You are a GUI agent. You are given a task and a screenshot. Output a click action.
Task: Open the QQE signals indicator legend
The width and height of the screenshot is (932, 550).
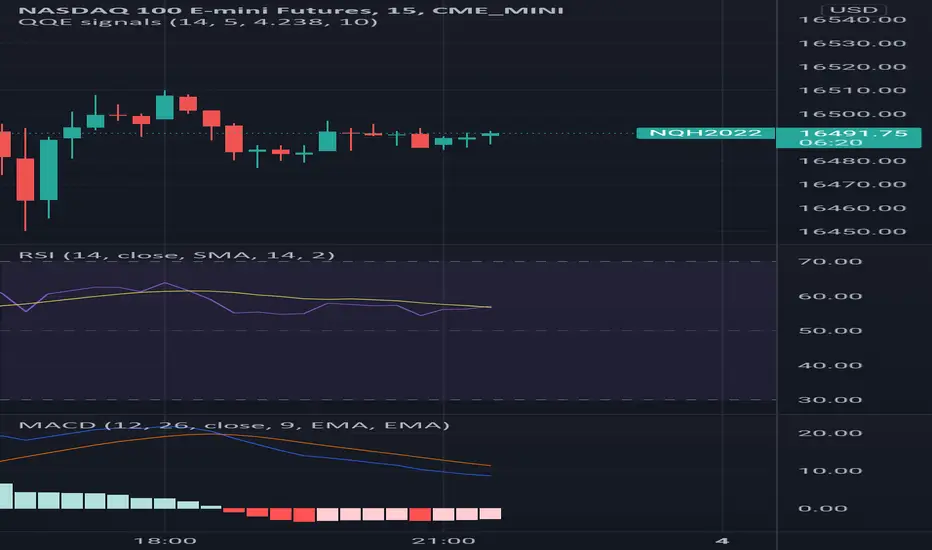tap(198, 22)
